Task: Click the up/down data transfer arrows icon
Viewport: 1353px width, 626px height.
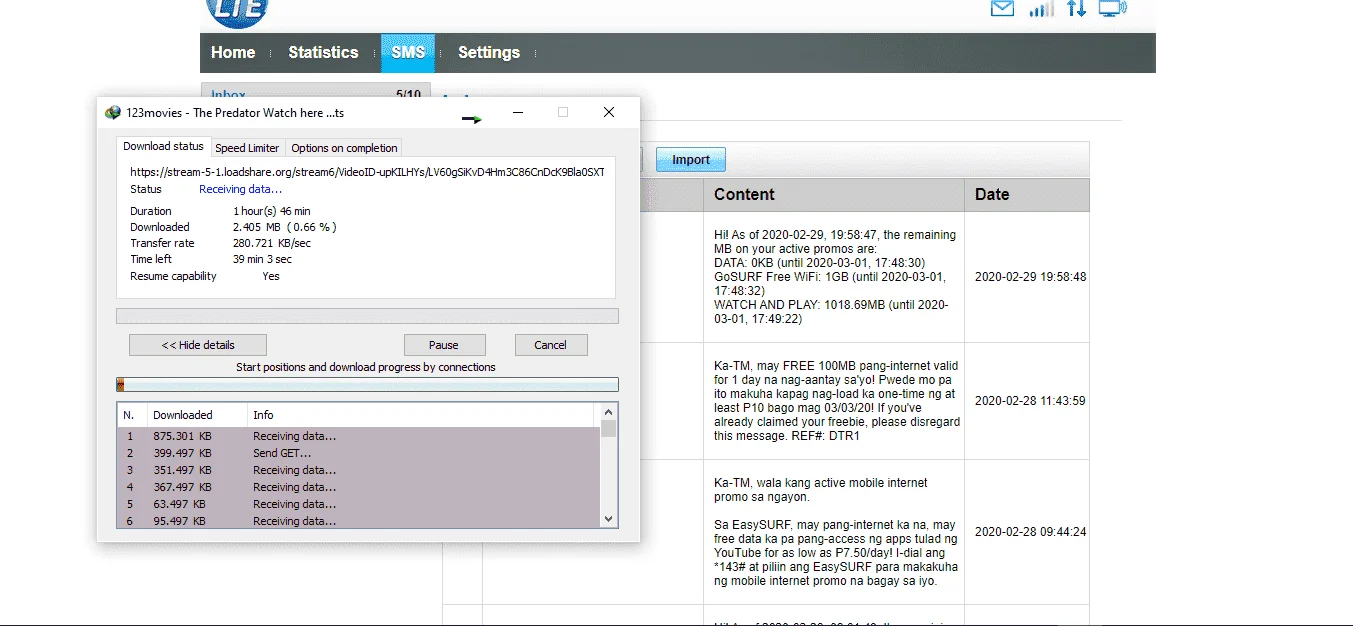Action: 1076,9
